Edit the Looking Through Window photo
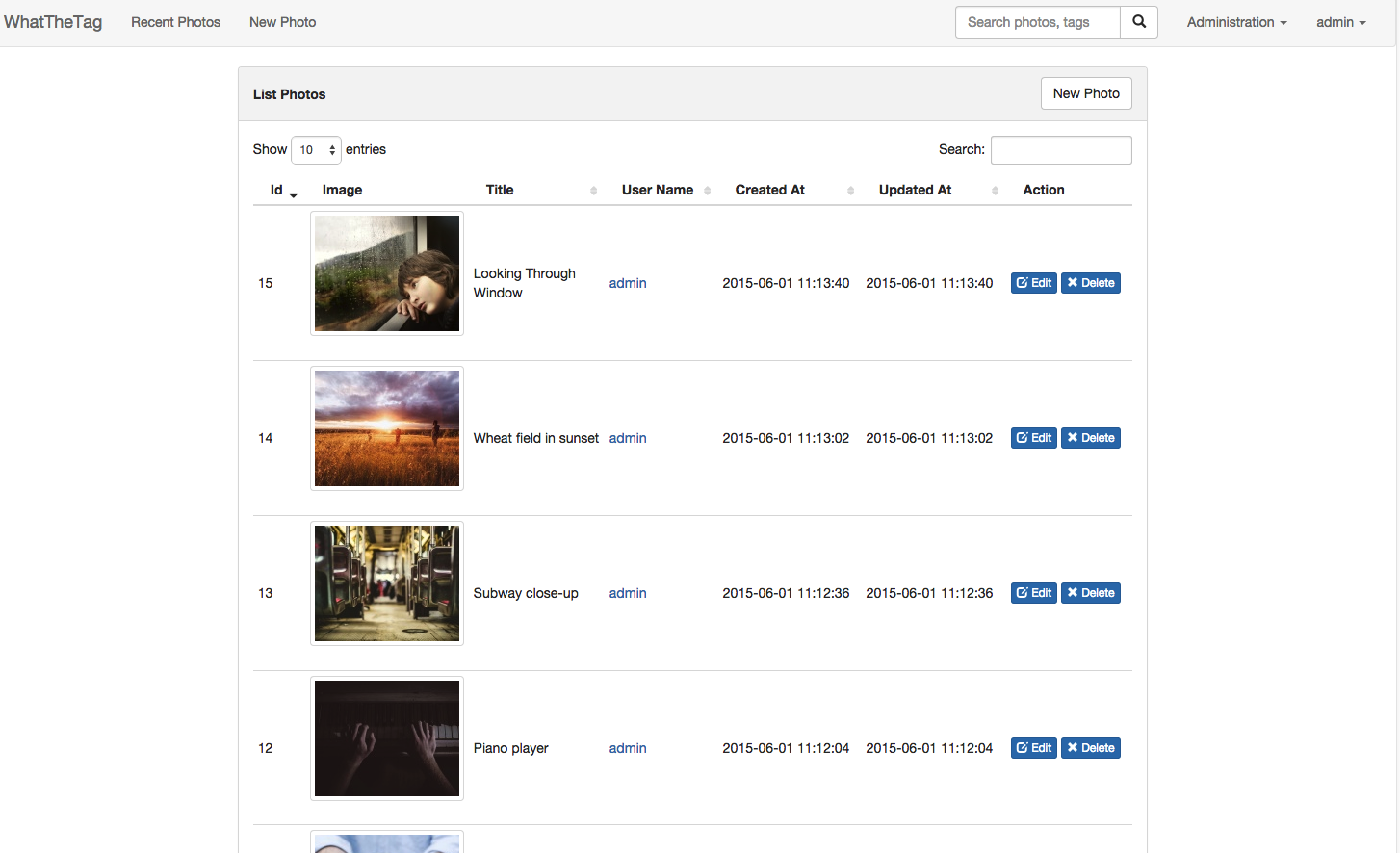 point(1034,283)
